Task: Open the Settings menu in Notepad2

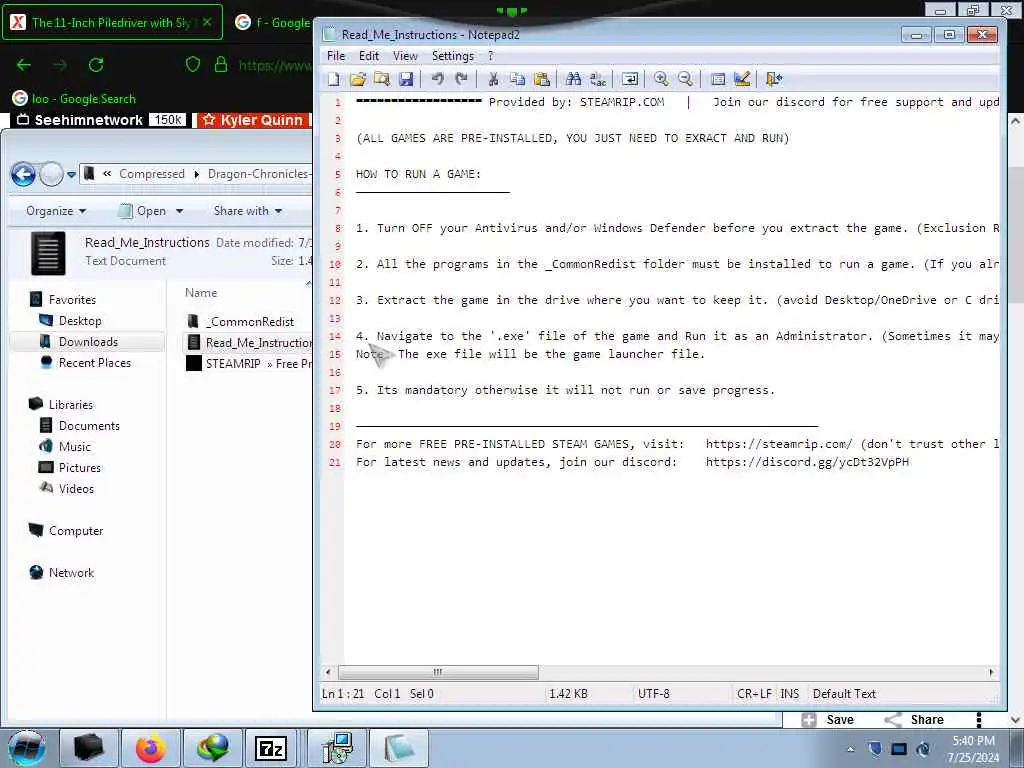Action: [x=453, y=56]
